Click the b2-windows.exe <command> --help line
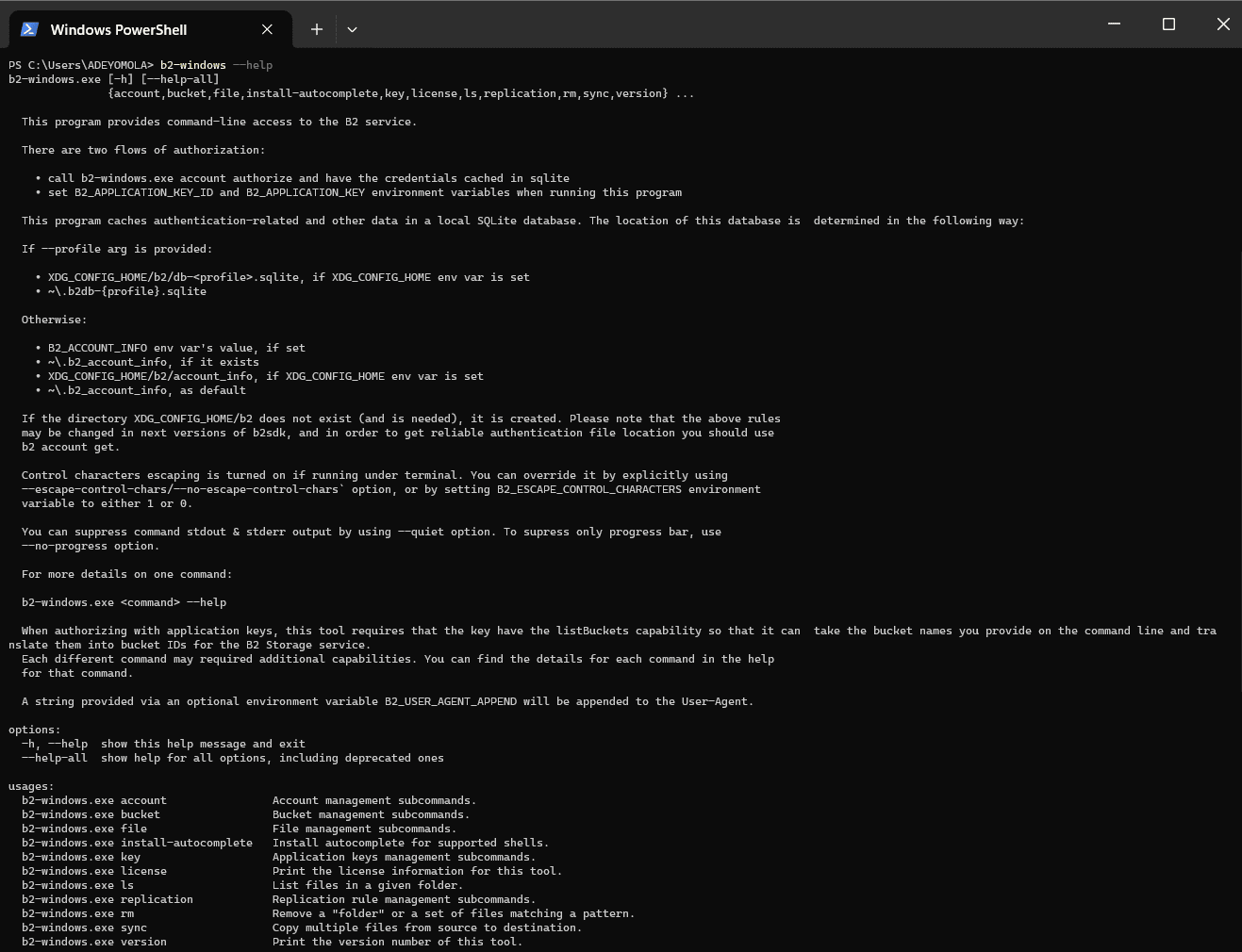This screenshot has height=952, width=1242. coord(124,602)
